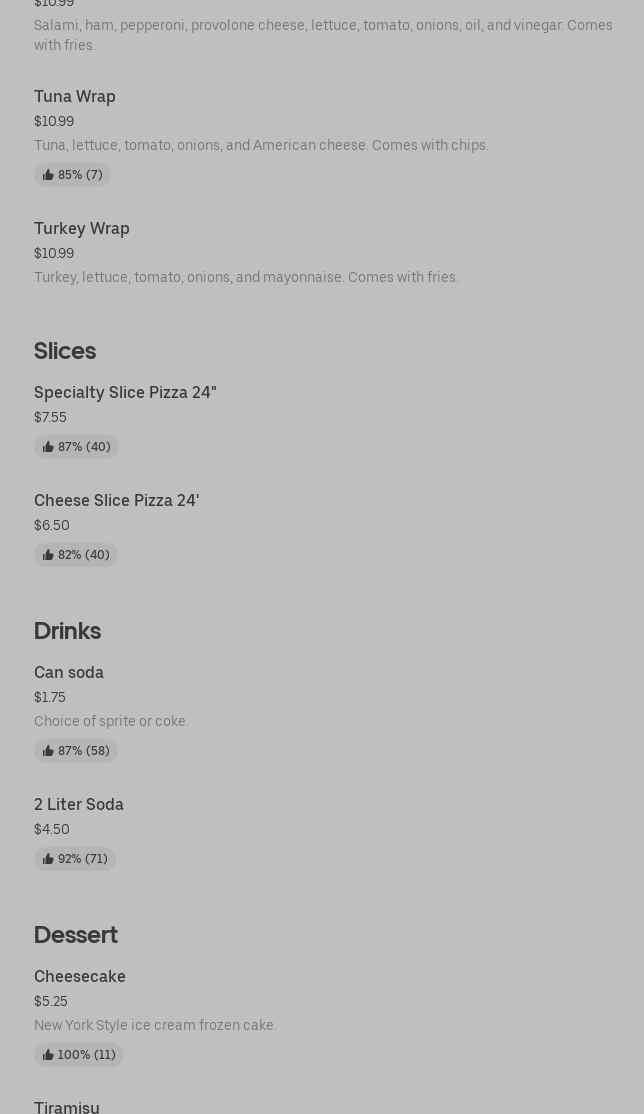Open the Turkey Wrap menu item
Screen dimensions: 644x1114
point(82,228)
